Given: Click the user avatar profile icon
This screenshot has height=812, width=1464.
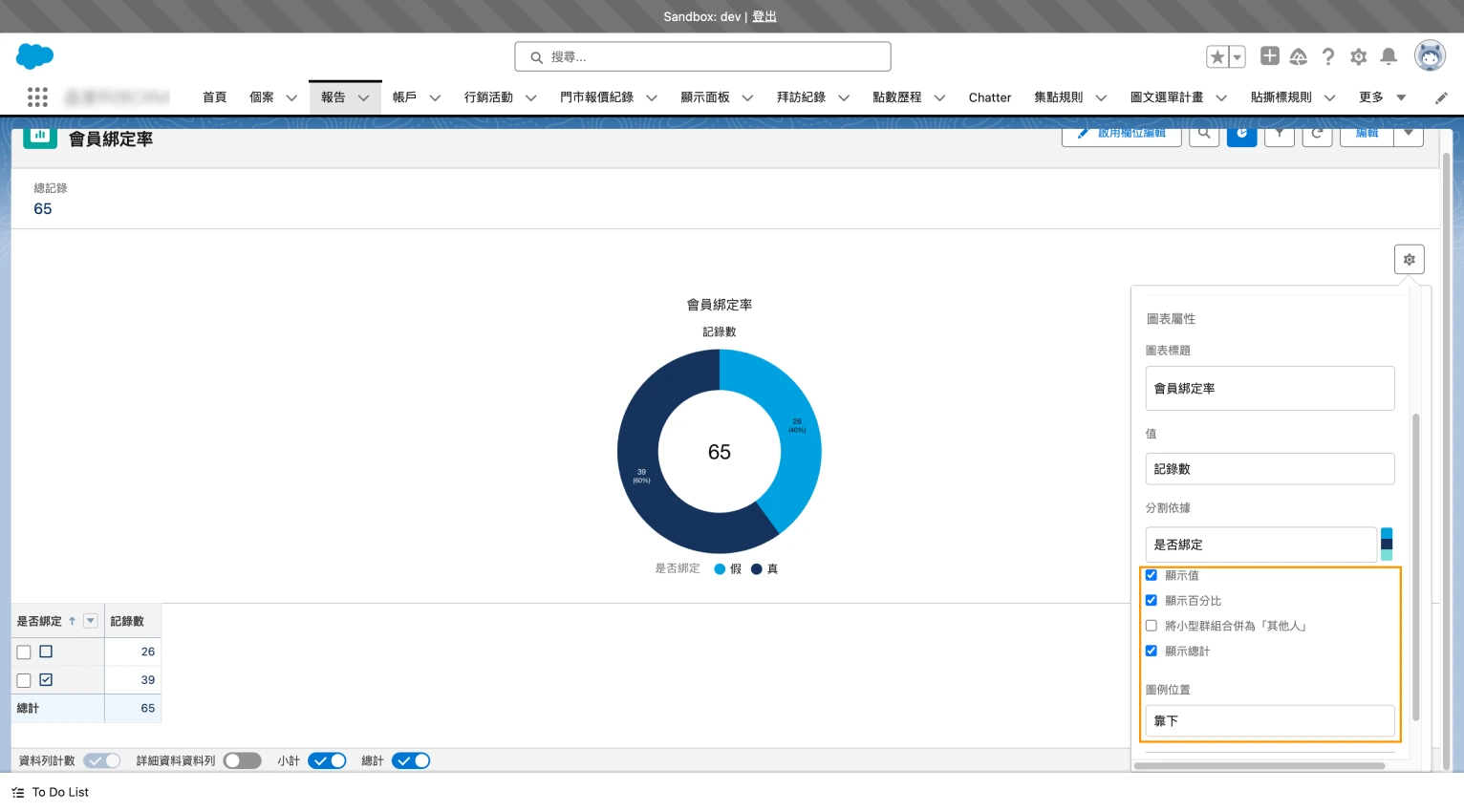Looking at the screenshot, I should click(1430, 56).
